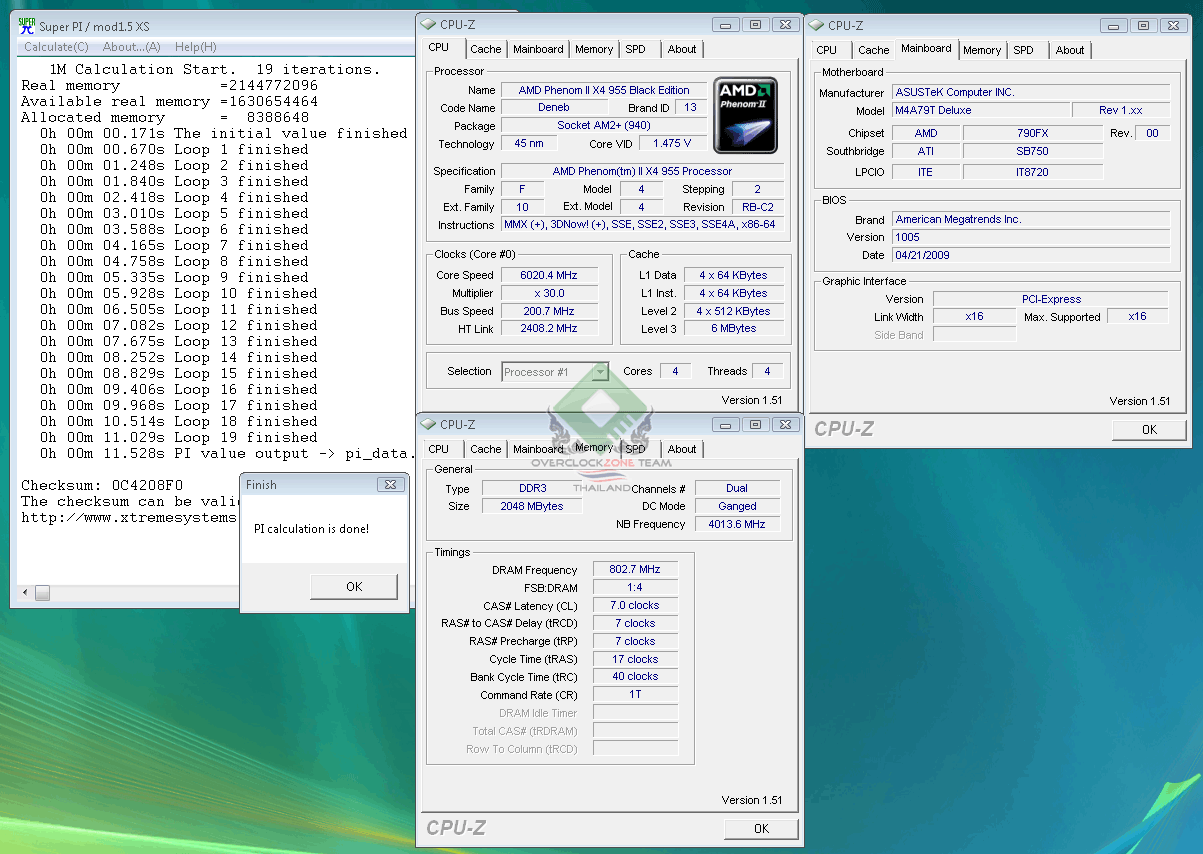Click the memory Size 2048 MBytes field
The height and width of the screenshot is (854, 1203).
pyautogui.click(x=532, y=506)
